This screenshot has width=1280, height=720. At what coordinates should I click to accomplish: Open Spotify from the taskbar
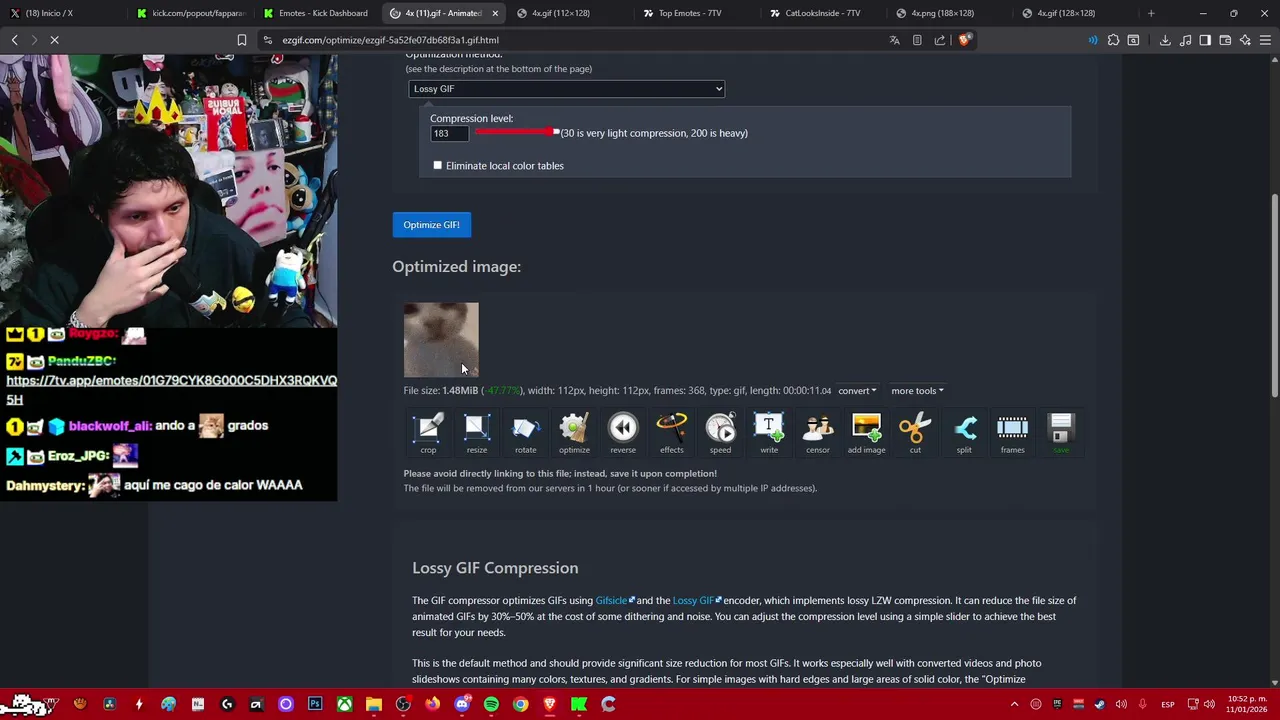click(x=491, y=704)
